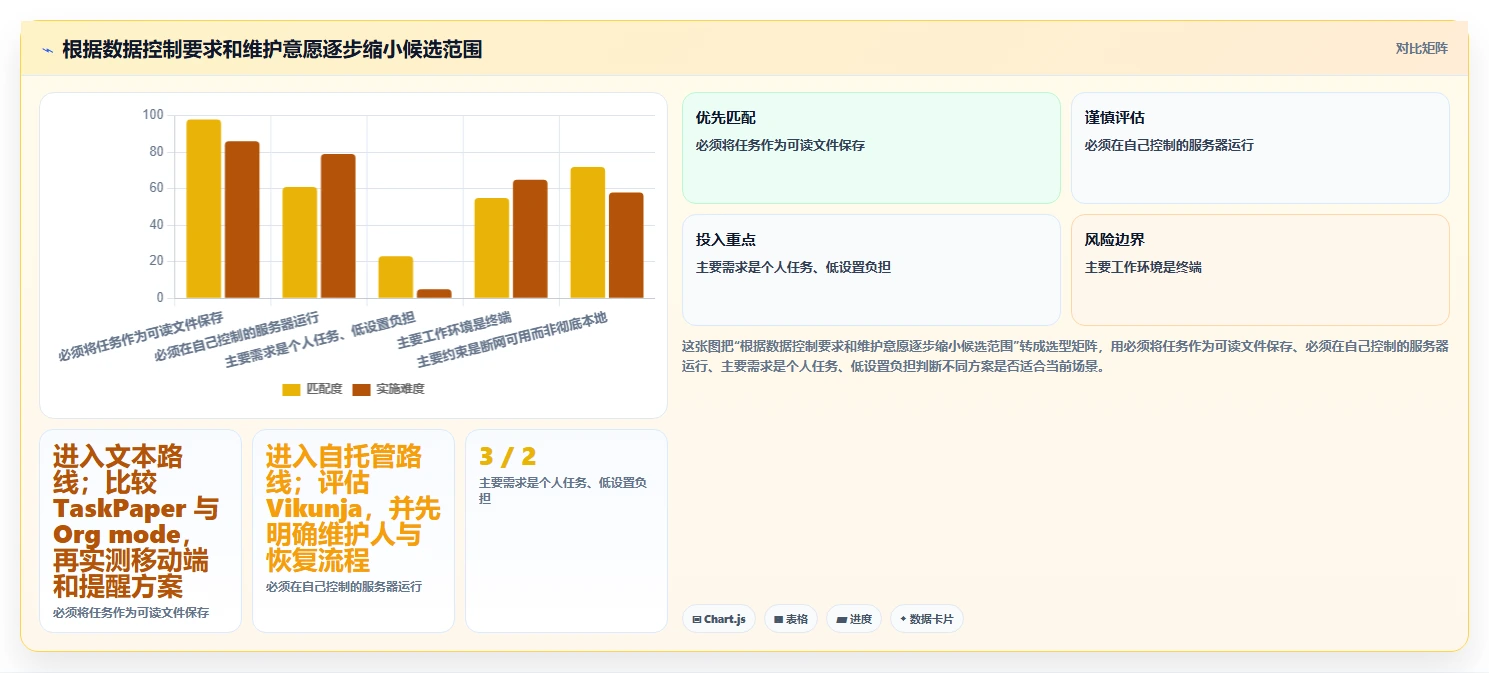Screen dimensions: 1489x673
Task: Click y-axis value 100 on the chart
Action: pyautogui.click(x=153, y=115)
